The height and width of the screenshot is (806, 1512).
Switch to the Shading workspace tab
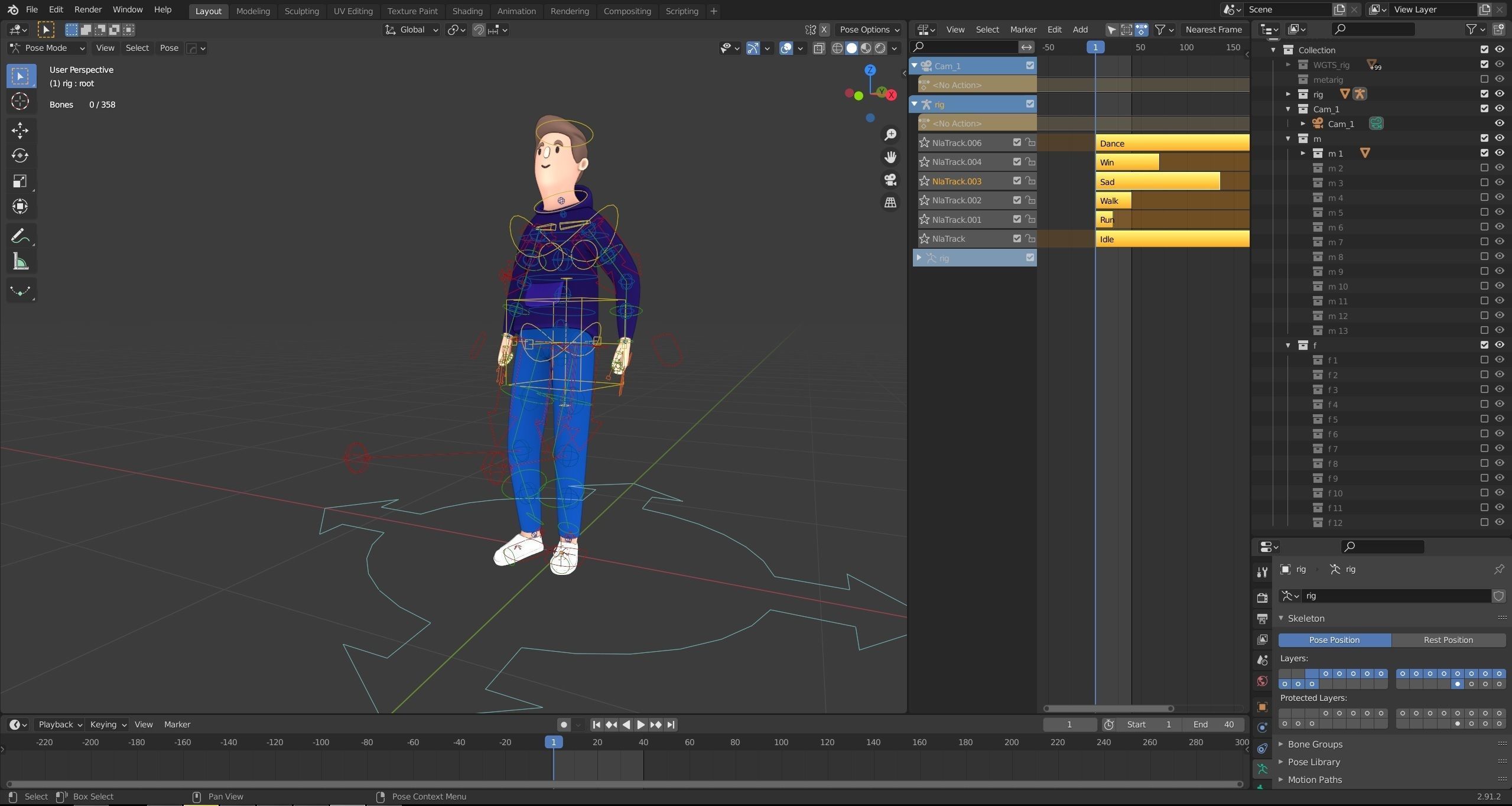(x=467, y=11)
